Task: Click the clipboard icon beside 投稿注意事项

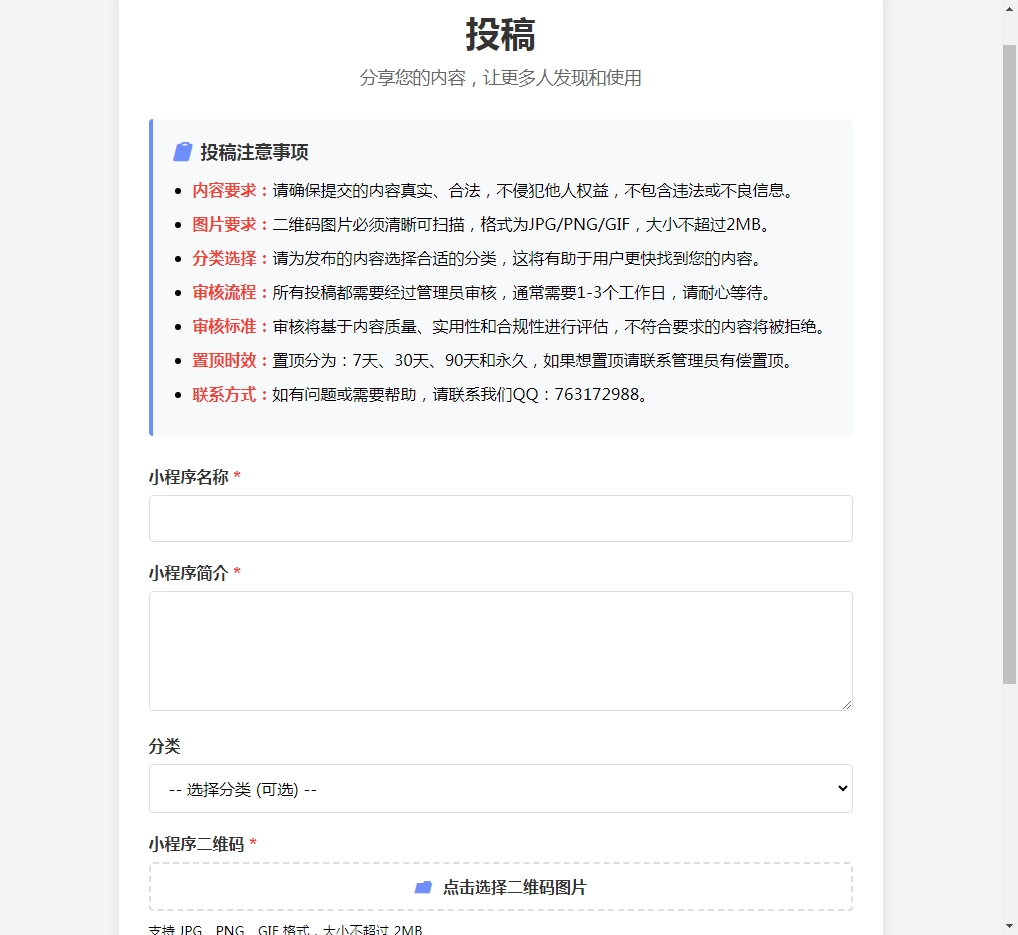Action: [181, 151]
